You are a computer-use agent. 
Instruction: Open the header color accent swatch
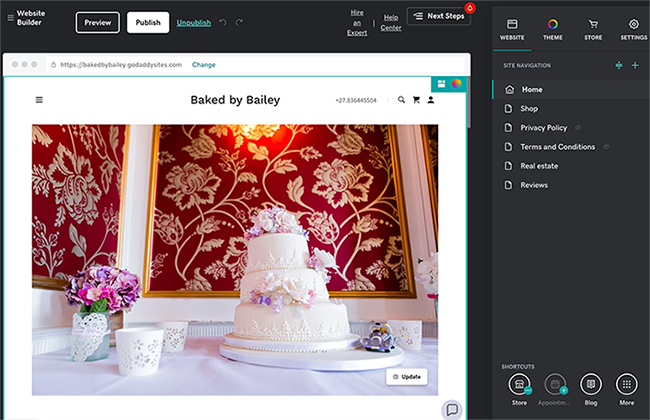[x=456, y=84]
